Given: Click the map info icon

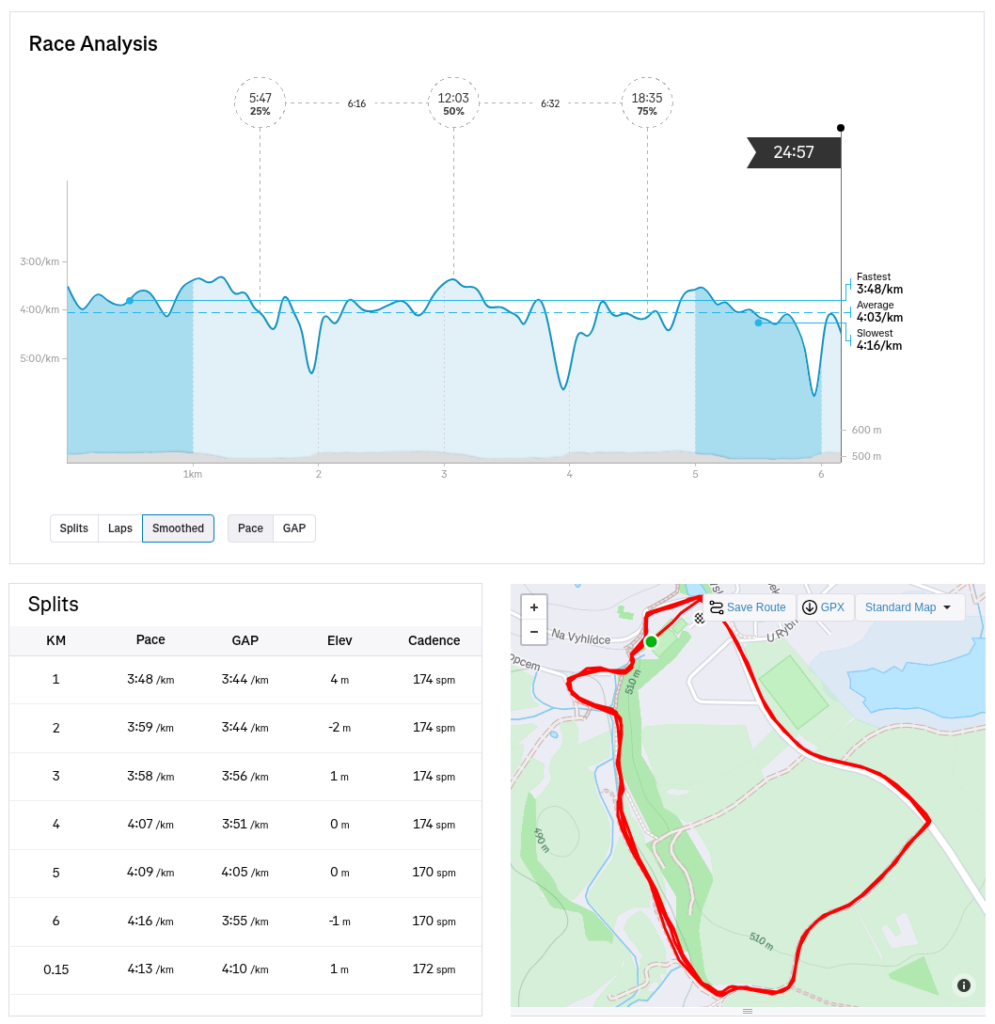Looking at the screenshot, I should click(964, 985).
